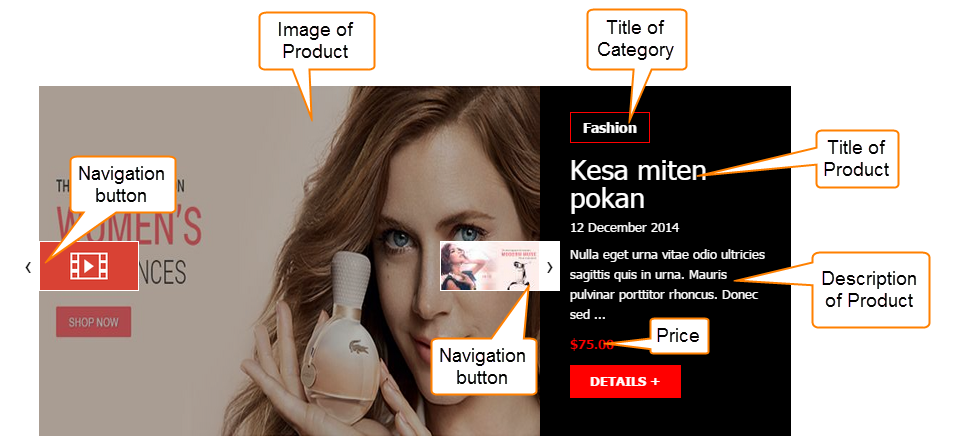Screen dimensions: 973x448
Task: Click the Description of Product callout
Action: (x=869, y=289)
